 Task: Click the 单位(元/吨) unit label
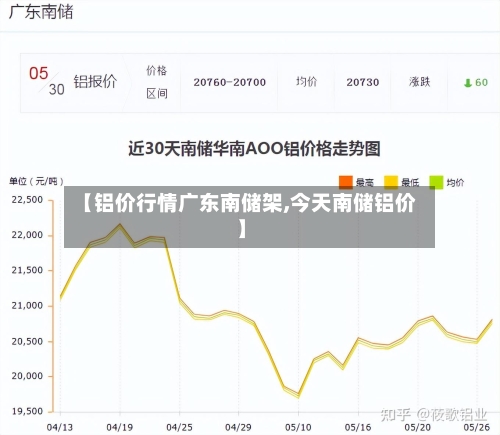coord(36,181)
